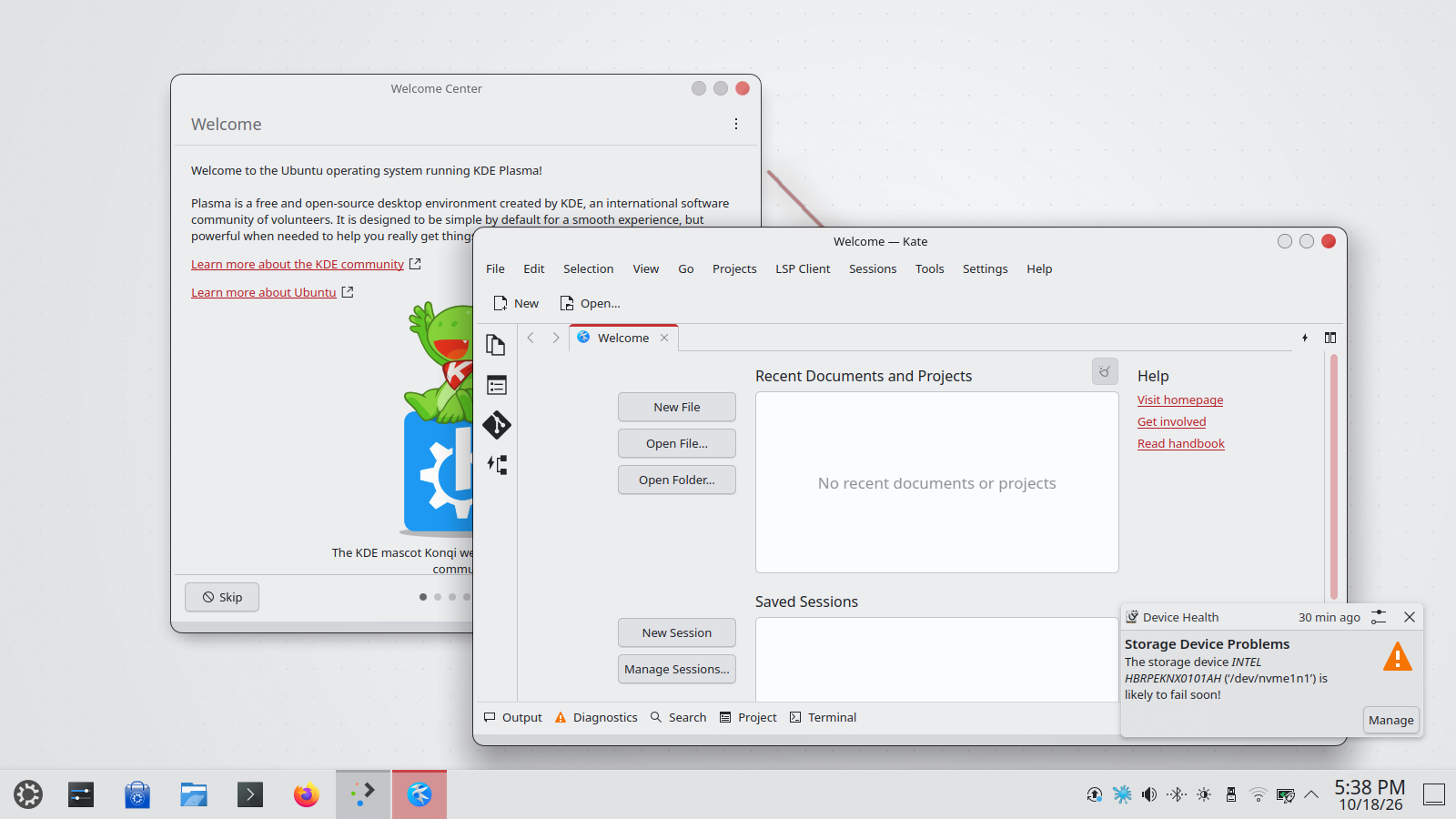1456x819 pixels.
Task: Open the Documents sidebar panel in Kate
Action: coord(496,345)
